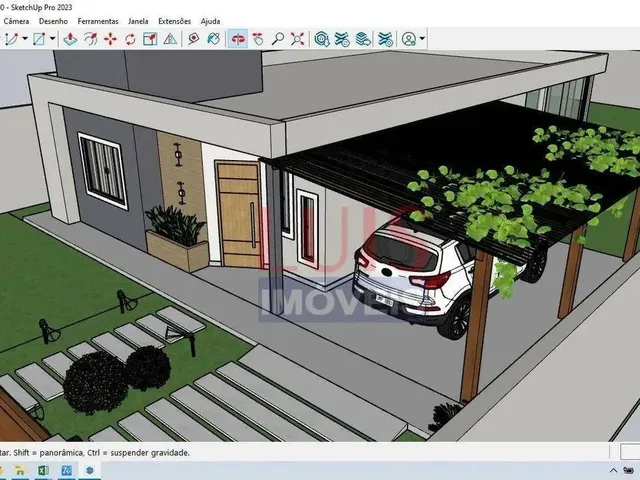Viewport: 640px width, 480px height.
Task: Open the Ajuda menu
Action: [210, 21]
